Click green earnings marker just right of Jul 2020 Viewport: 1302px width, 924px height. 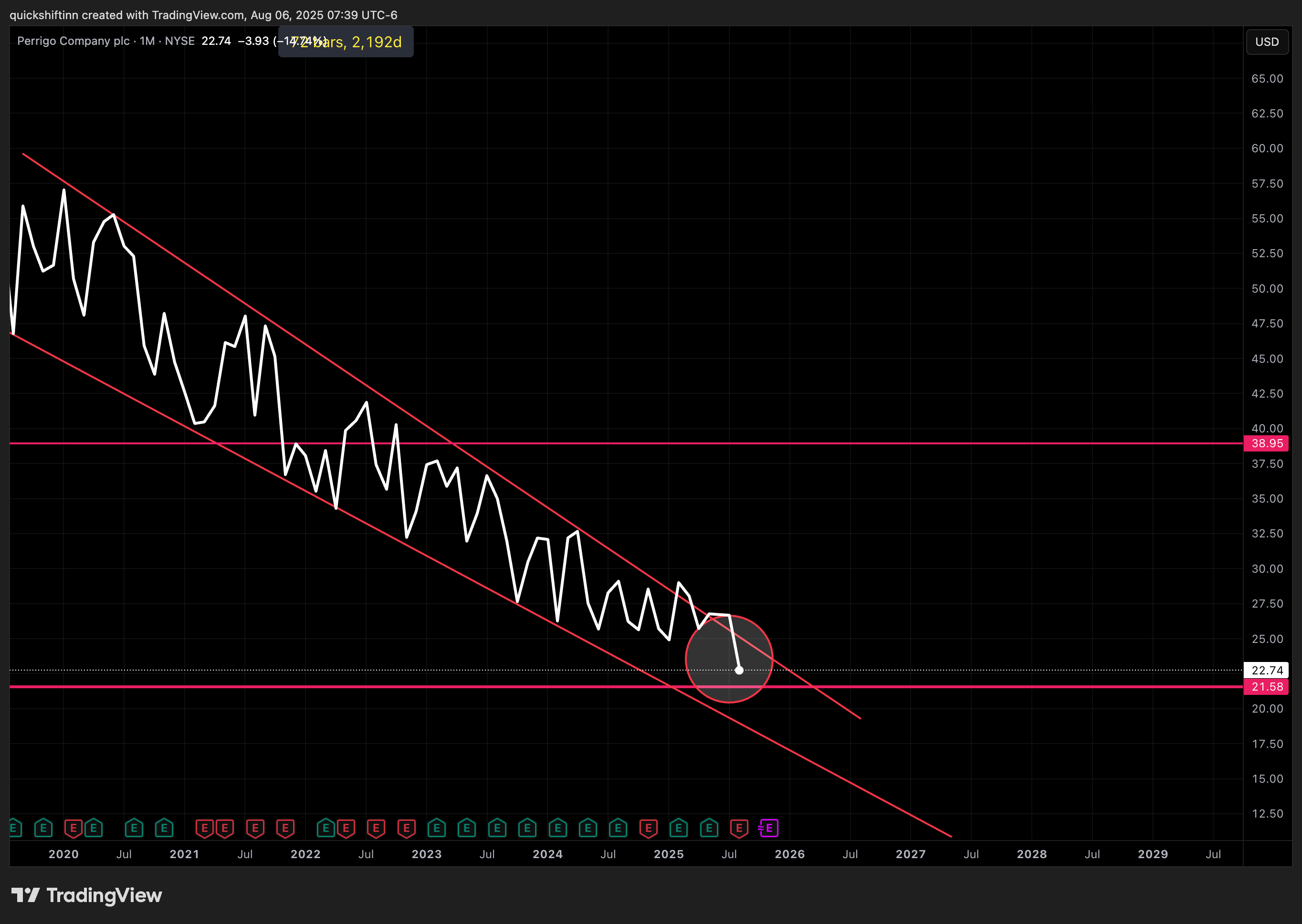pos(134,828)
